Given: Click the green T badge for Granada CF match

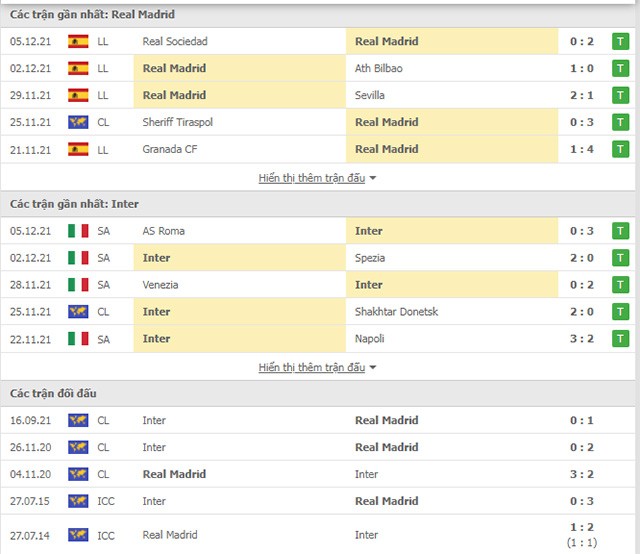Looking at the screenshot, I should click(x=620, y=149).
